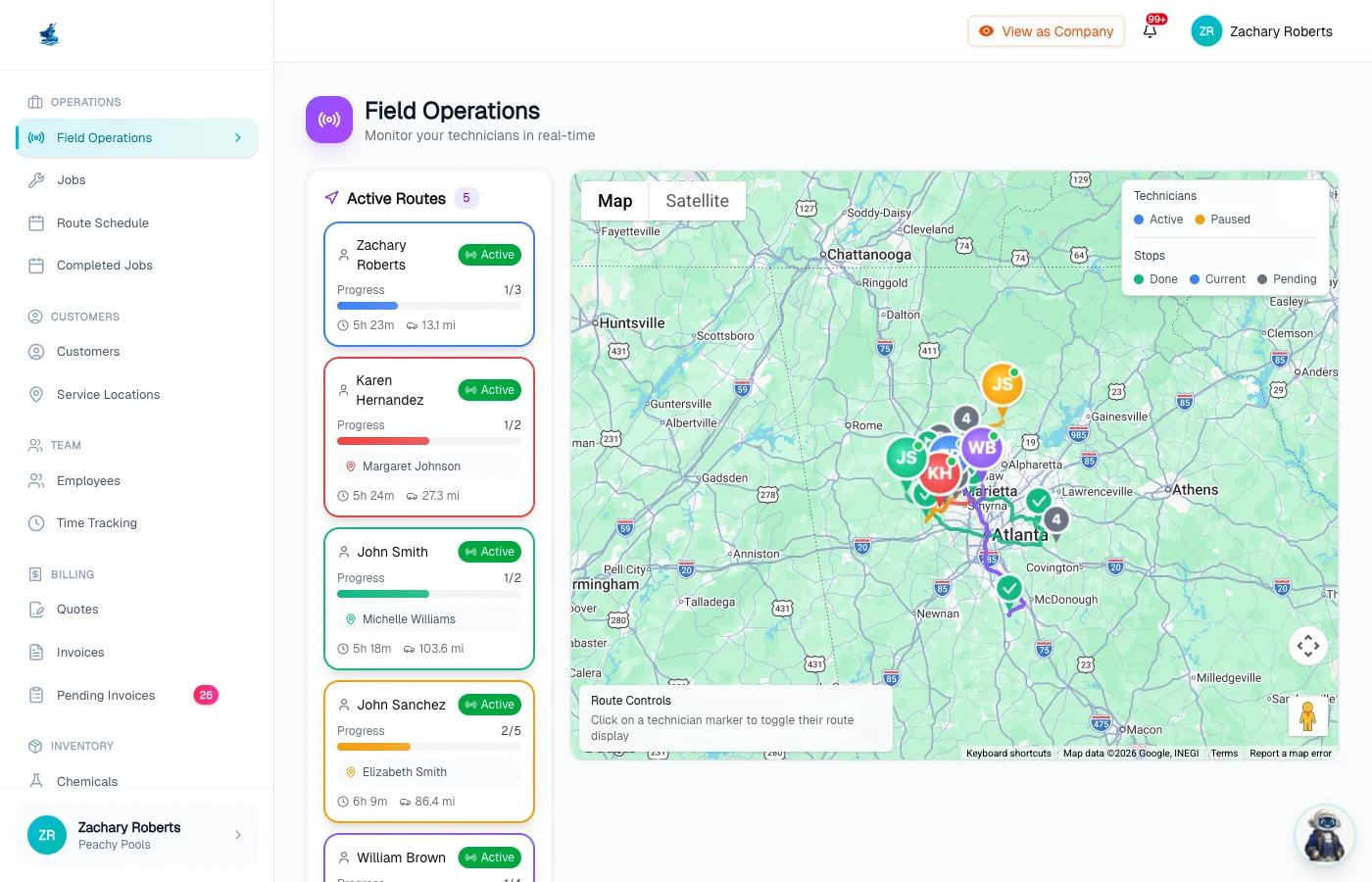Viewport: 1372px width, 882px height.
Task: Open the chatbot assistant
Action: coord(1324,834)
